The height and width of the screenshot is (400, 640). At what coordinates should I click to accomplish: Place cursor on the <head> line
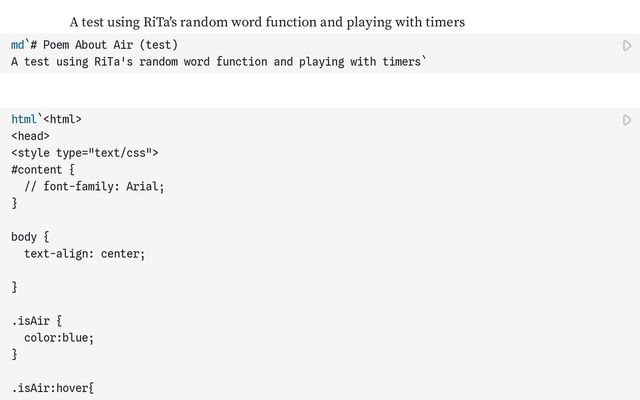point(31,136)
